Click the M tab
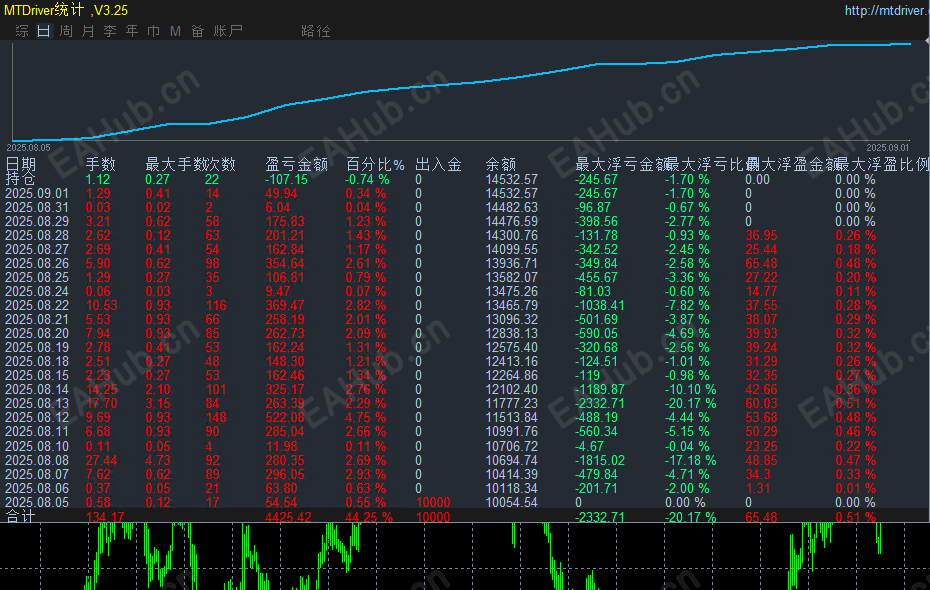The height and width of the screenshot is (590, 930). (176, 31)
